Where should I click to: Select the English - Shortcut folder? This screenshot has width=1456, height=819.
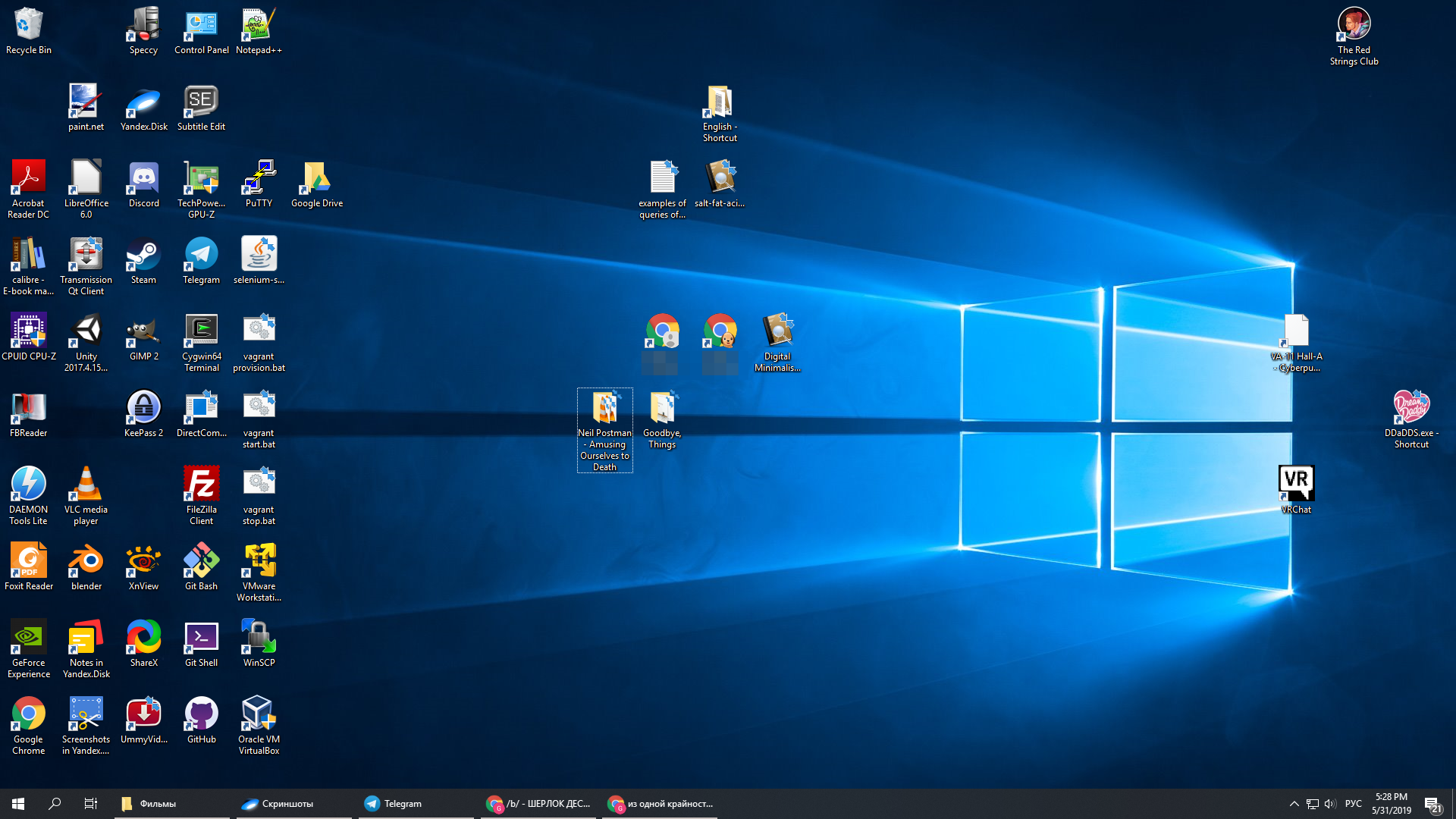pos(720,113)
